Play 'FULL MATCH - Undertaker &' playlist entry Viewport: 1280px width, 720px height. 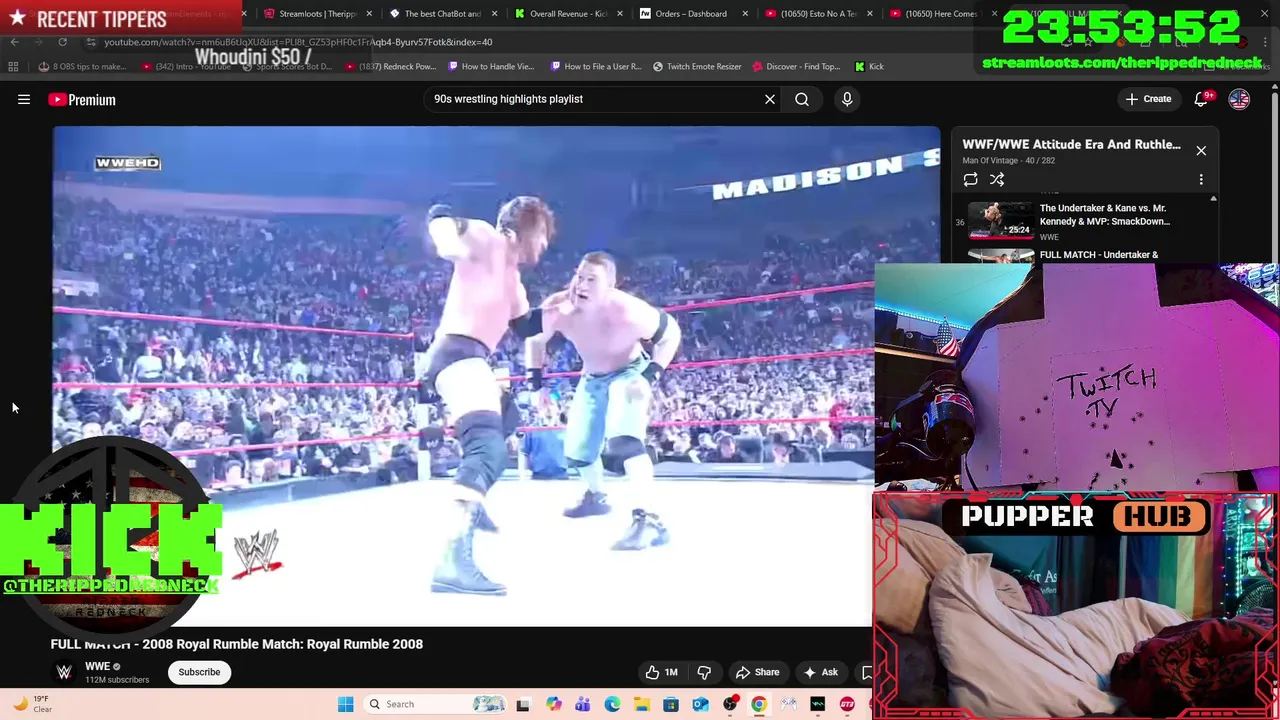click(1098, 255)
